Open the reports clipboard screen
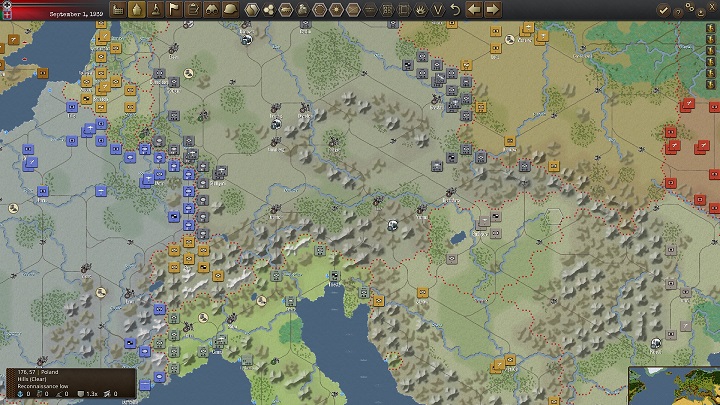This screenshot has height=405, width=720. (193, 10)
